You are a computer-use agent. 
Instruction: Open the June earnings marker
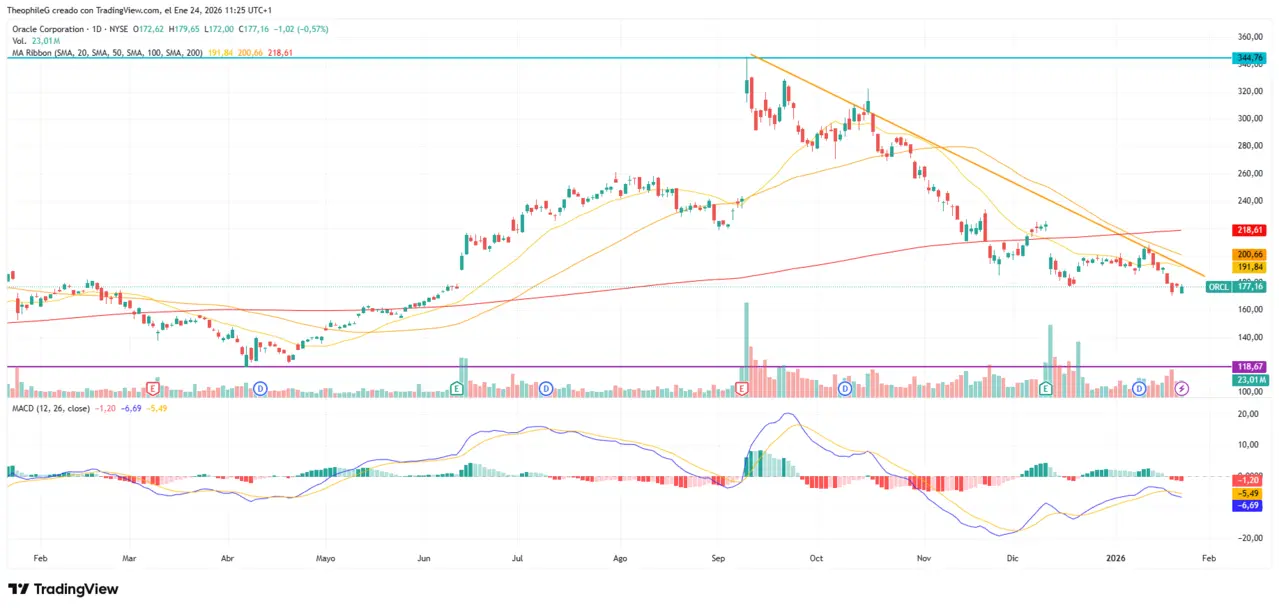click(457, 388)
